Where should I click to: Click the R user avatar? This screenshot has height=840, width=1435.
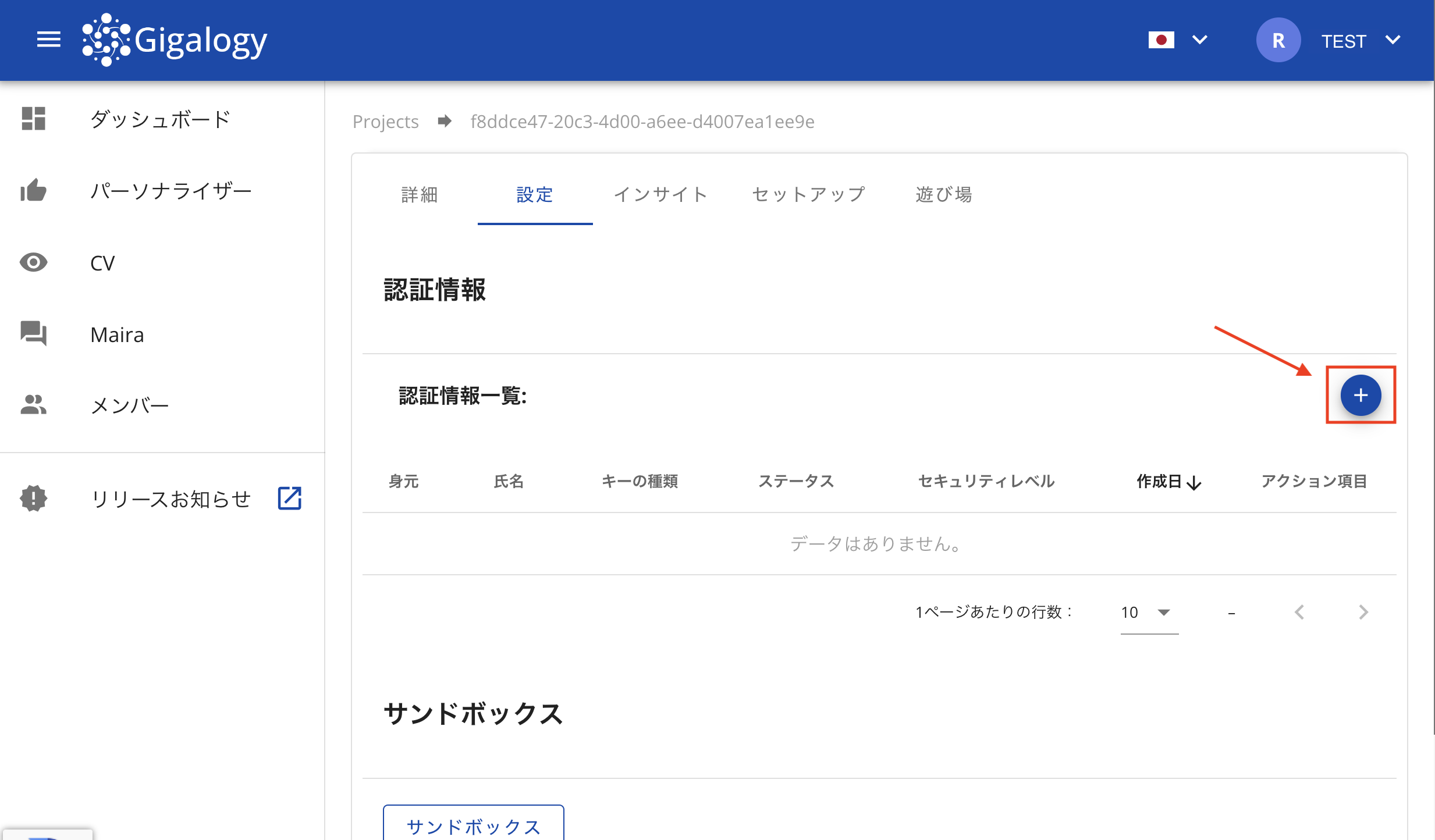tap(1278, 40)
